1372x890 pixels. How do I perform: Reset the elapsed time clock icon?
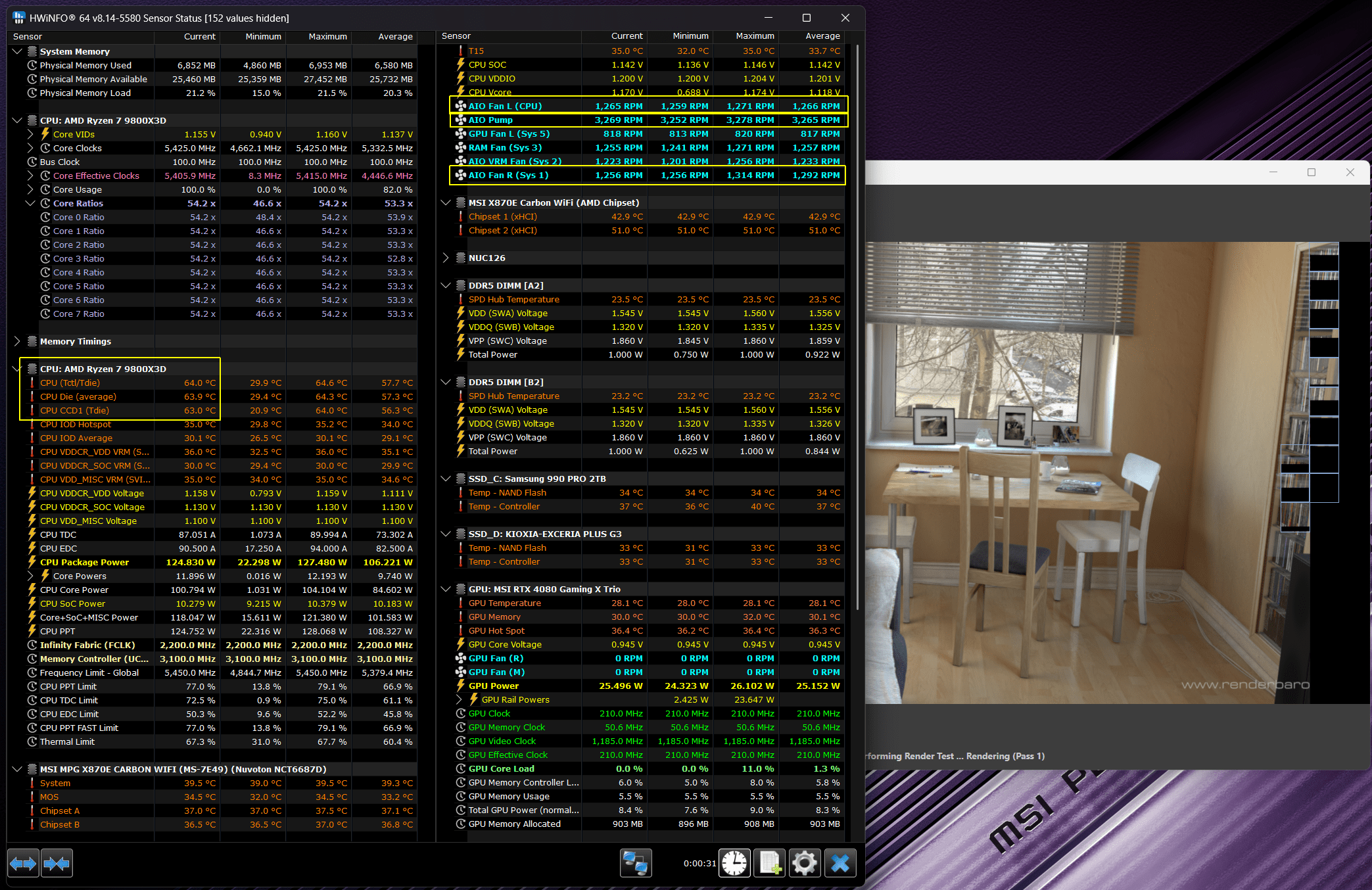734,863
